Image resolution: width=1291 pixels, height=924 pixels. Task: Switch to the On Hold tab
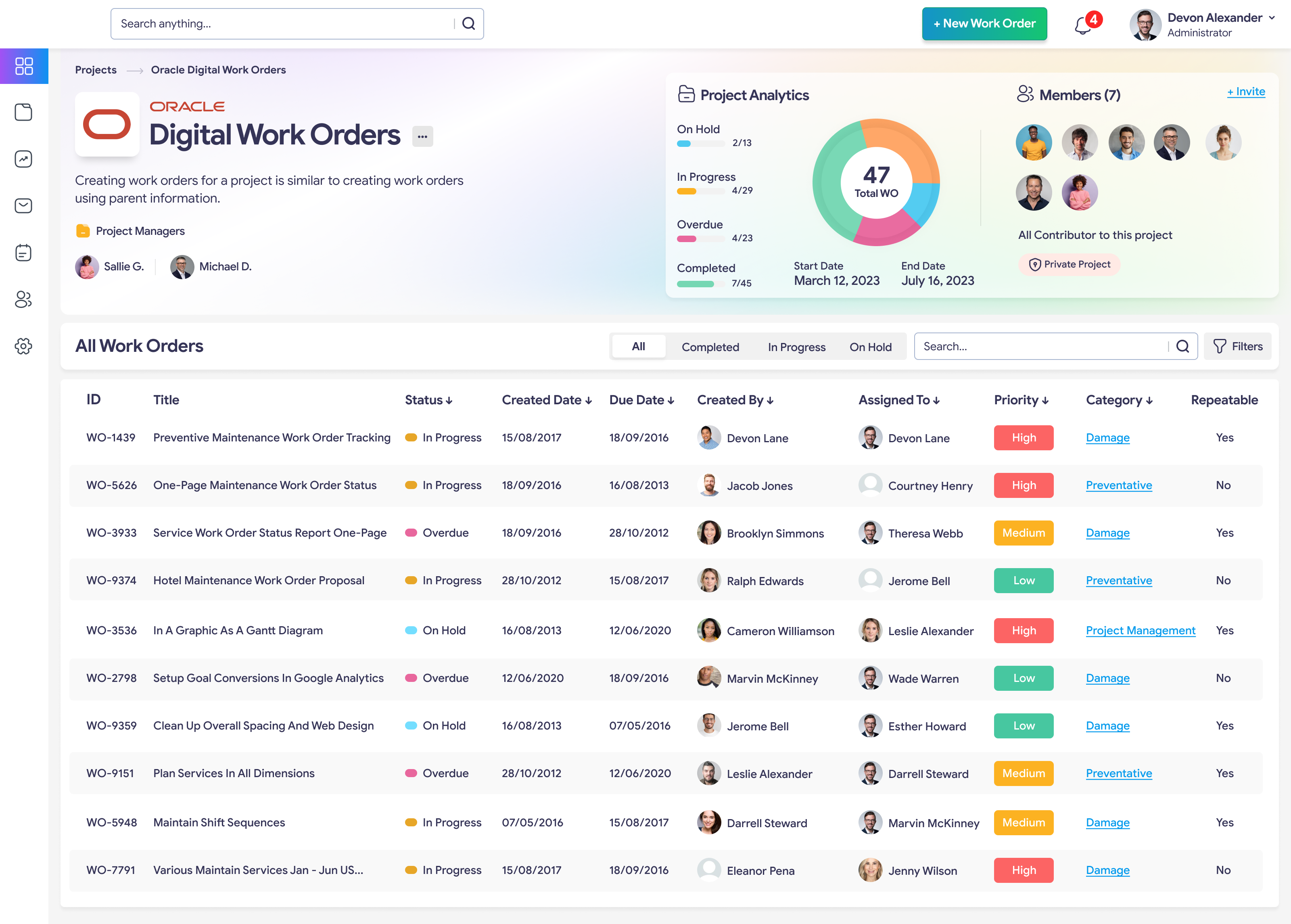coord(870,347)
